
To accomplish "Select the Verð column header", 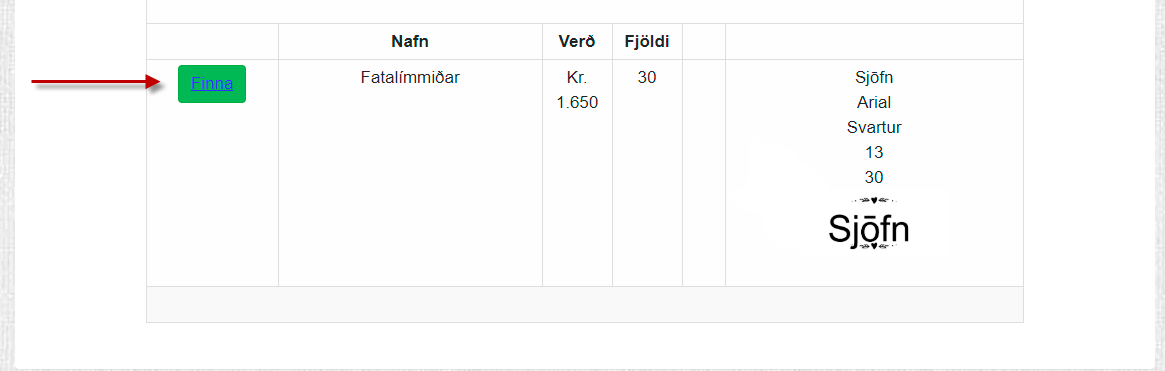I will click(577, 42).
